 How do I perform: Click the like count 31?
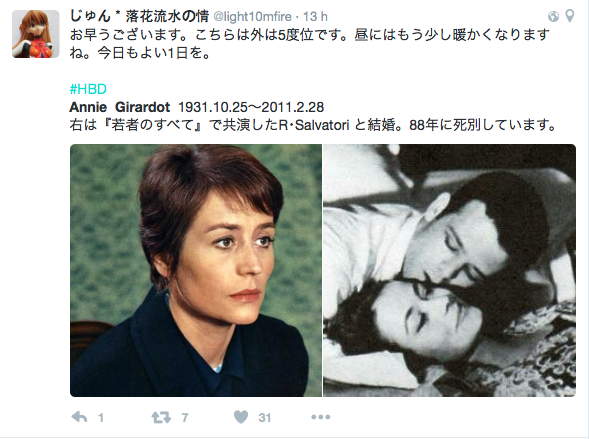click(x=264, y=418)
